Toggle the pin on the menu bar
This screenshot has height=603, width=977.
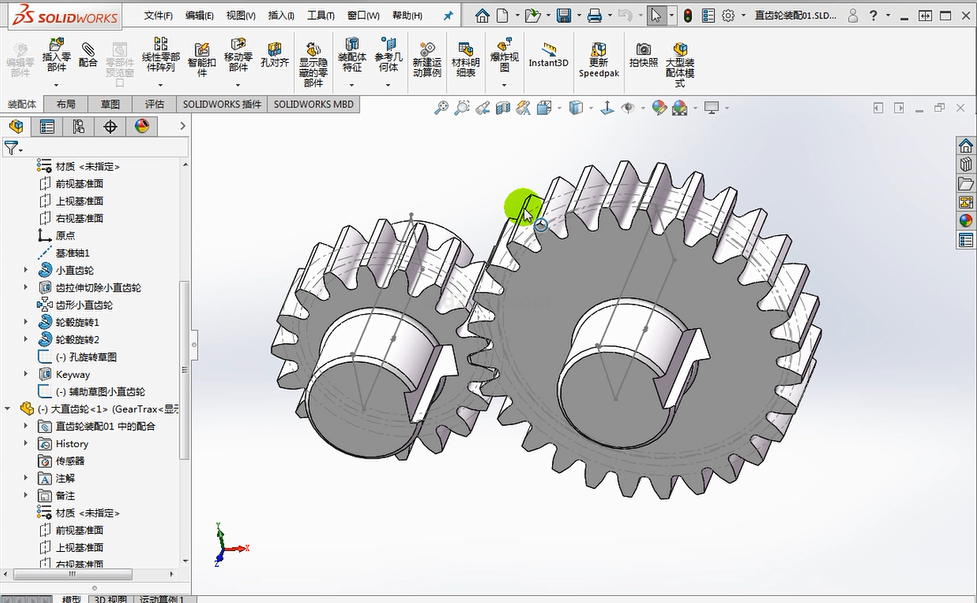click(x=448, y=16)
